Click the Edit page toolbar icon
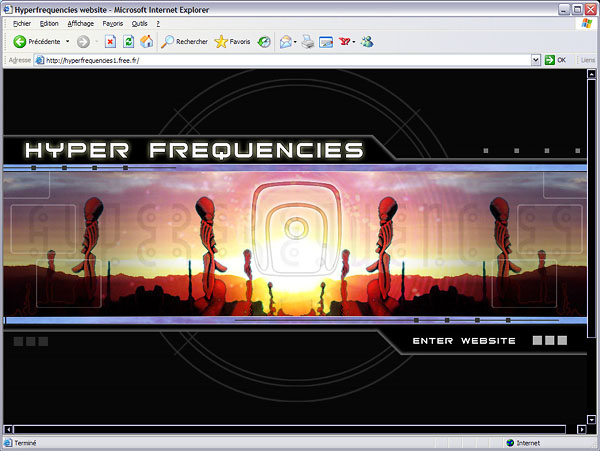 point(326,41)
